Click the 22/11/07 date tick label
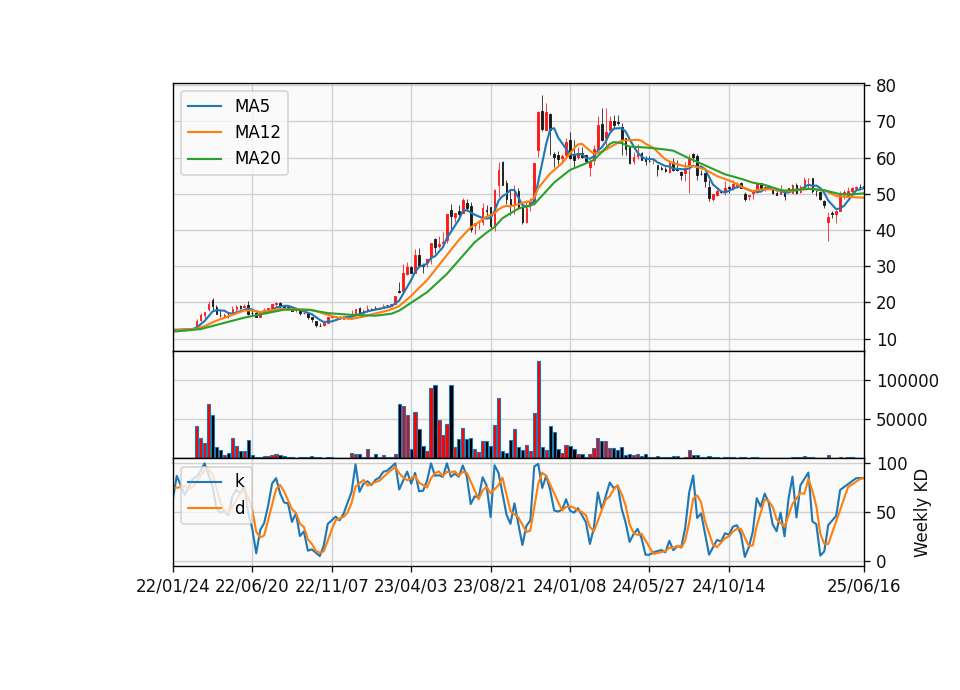Screen dimensions: 960x690 tap(332, 586)
